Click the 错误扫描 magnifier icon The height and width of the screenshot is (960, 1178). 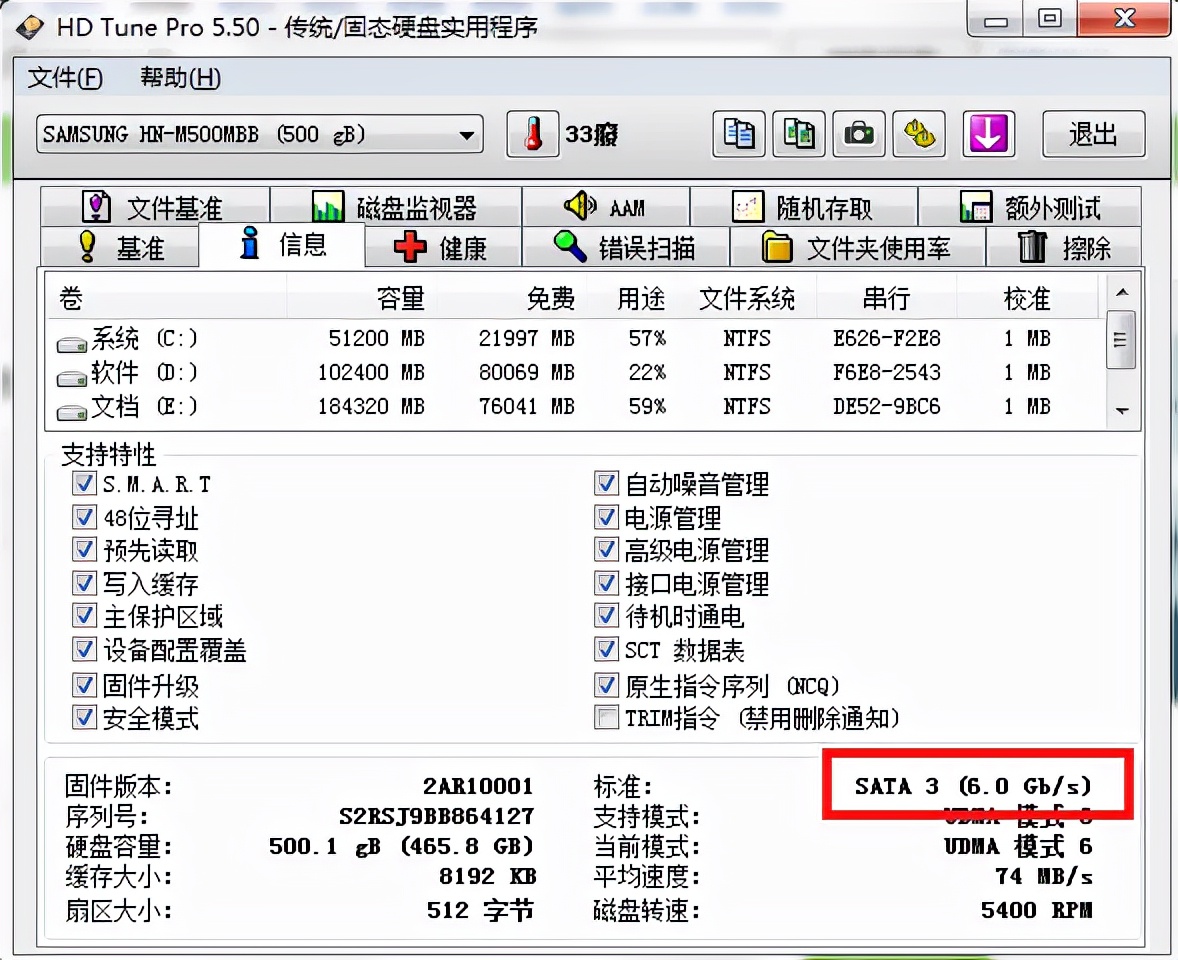click(x=570, y=245)
